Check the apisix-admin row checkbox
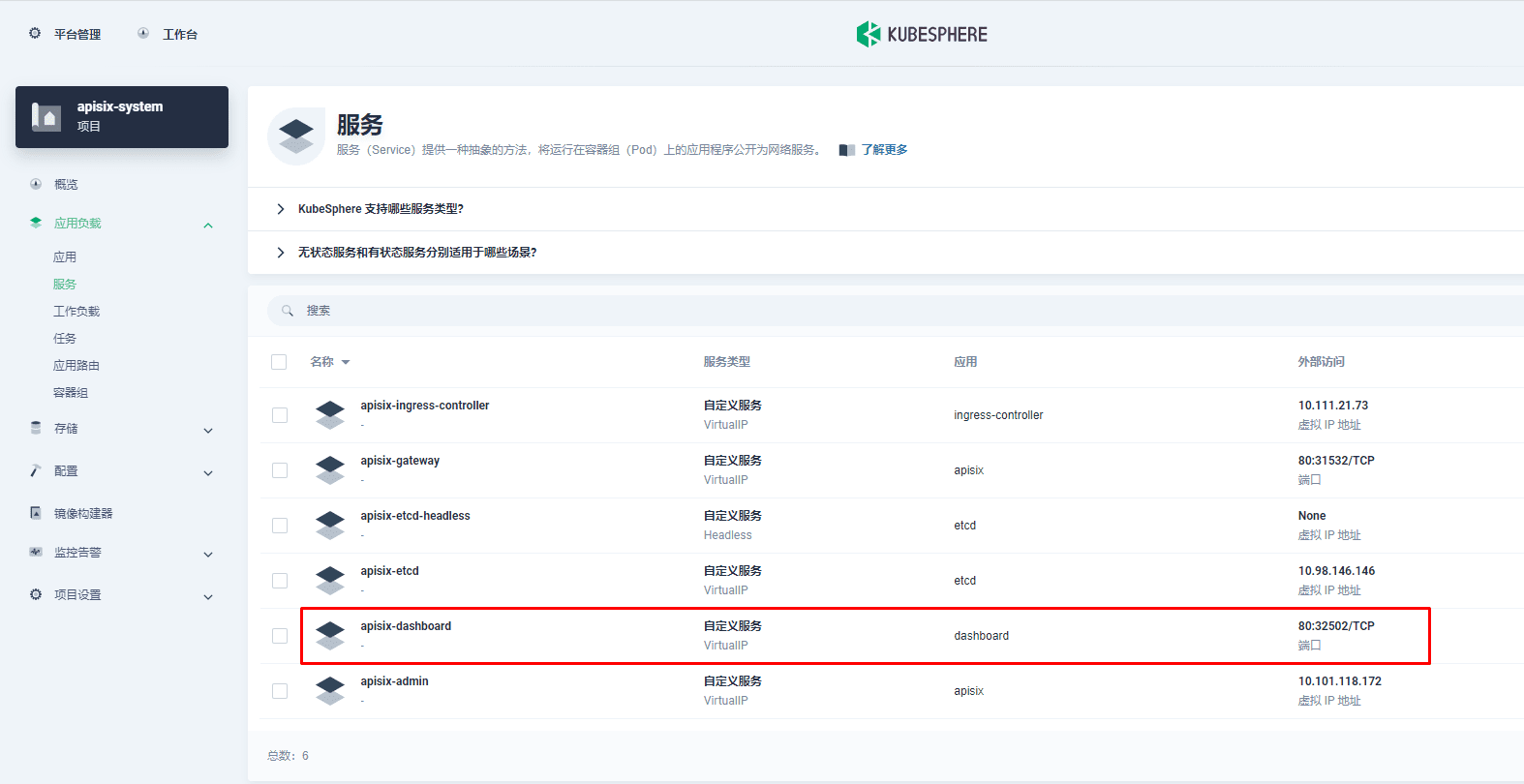Viewport: 1524px width, 784px height. click(x=280, y=691)
